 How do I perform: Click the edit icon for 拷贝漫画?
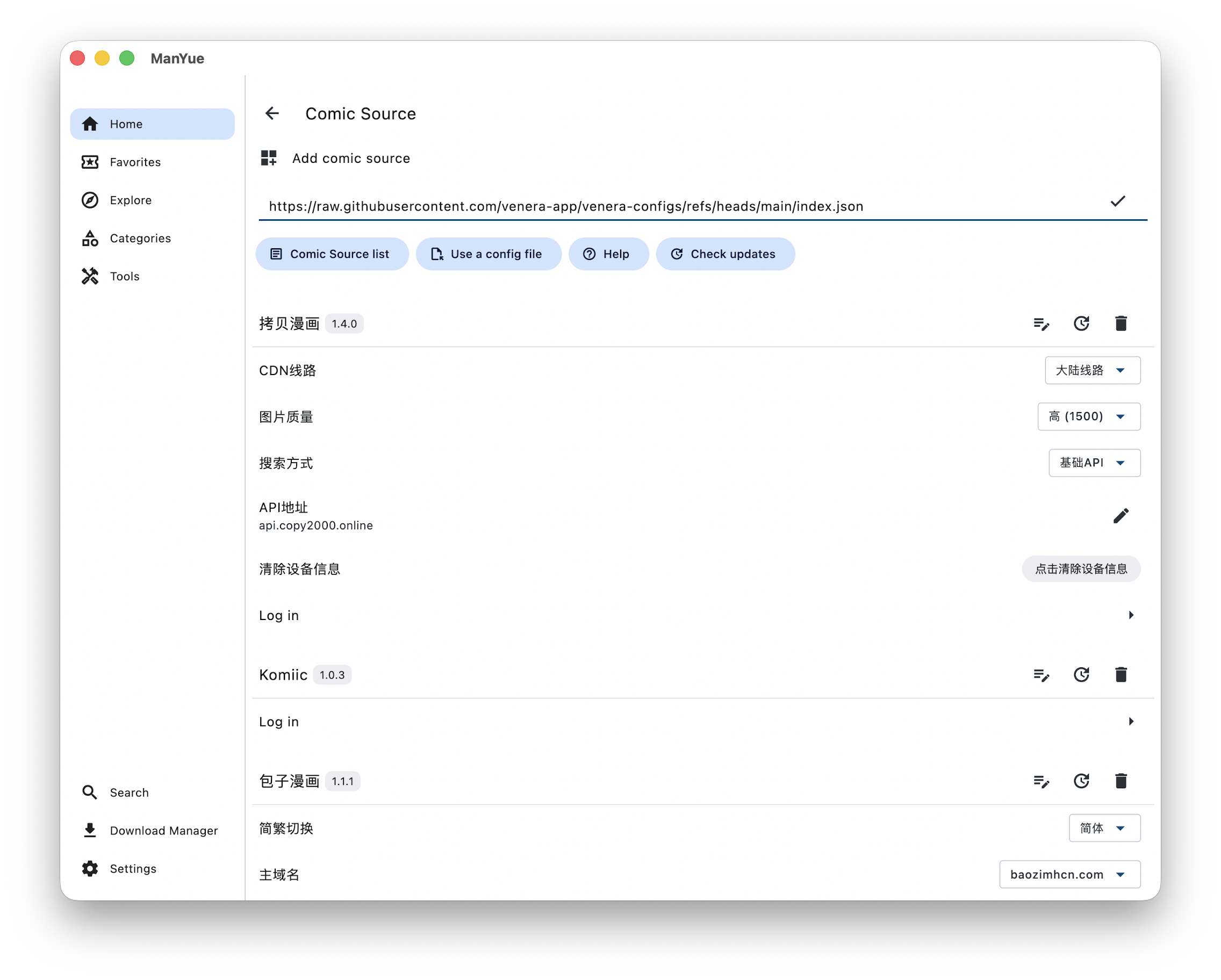coord(1041,323)
